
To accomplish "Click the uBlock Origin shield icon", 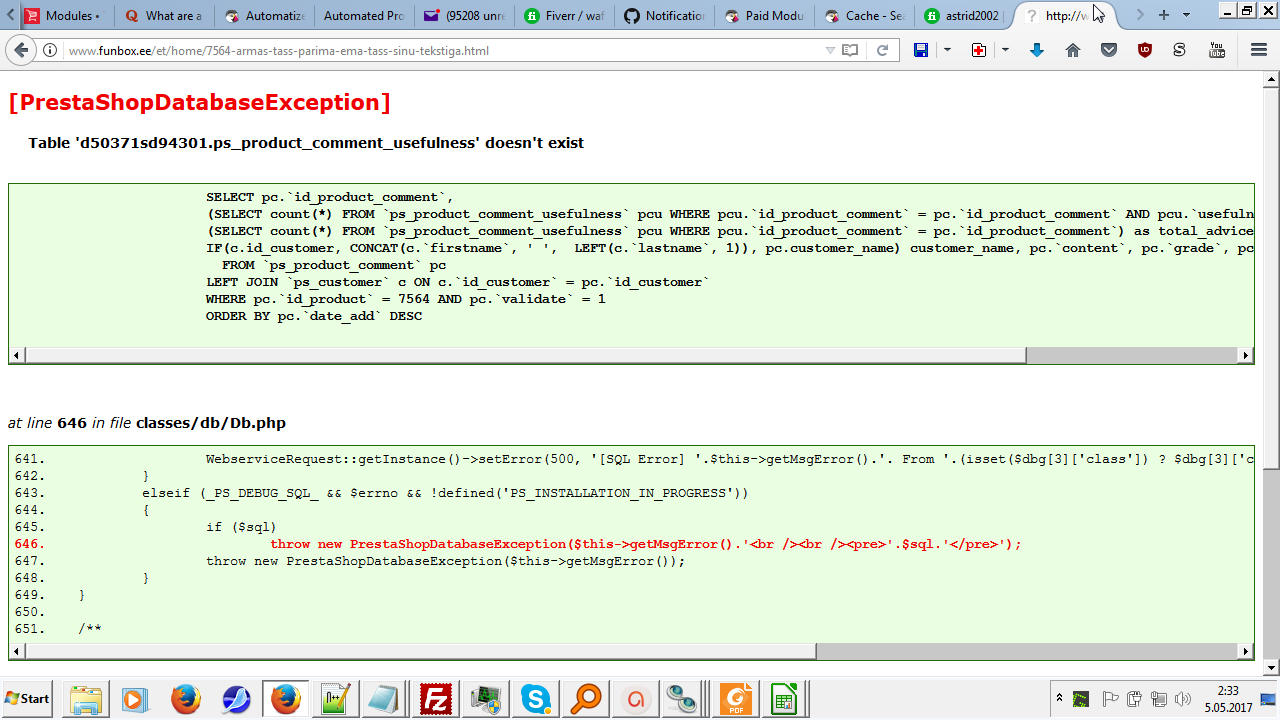I will click(x=1145, y=50).
